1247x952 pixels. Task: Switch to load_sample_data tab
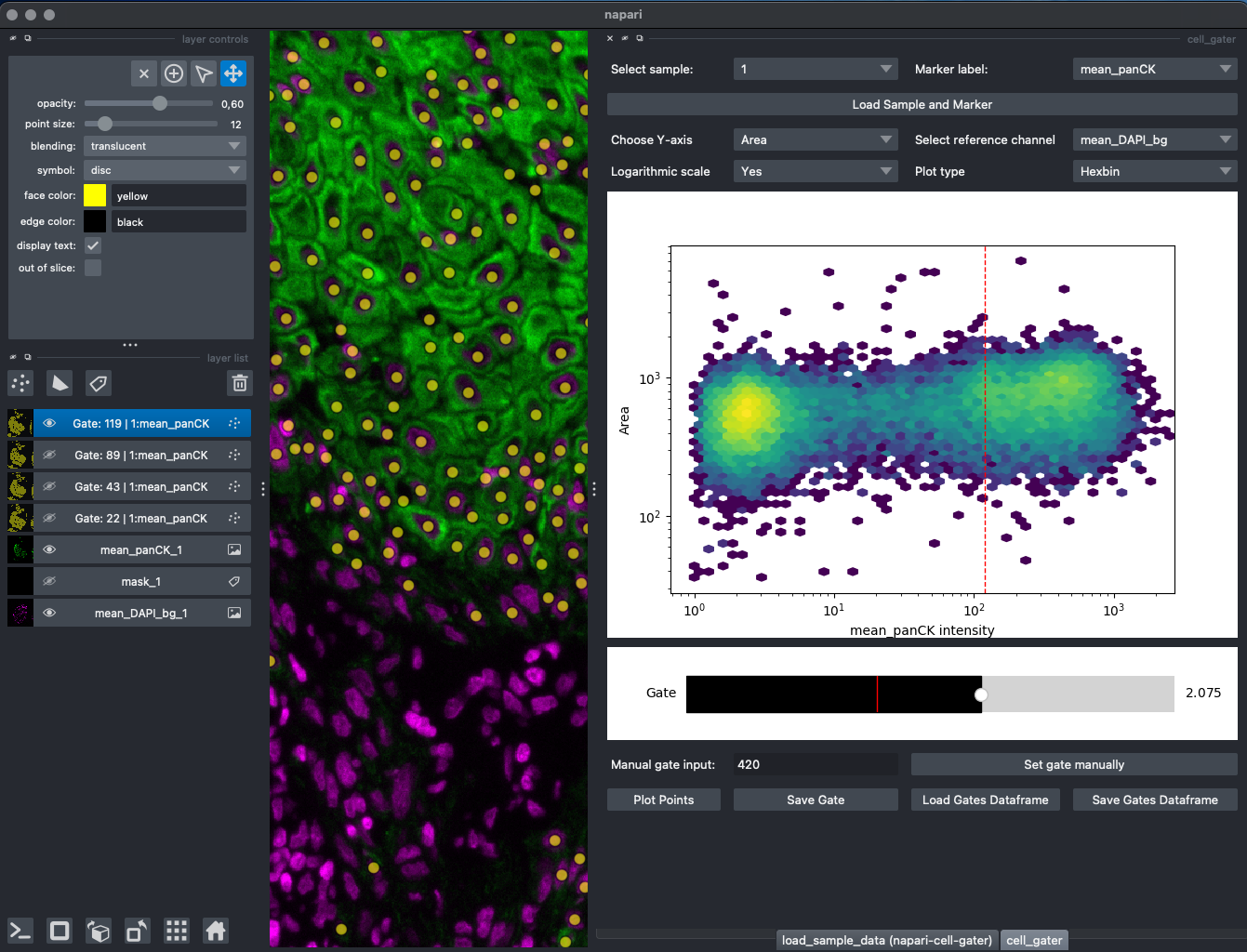887,940
